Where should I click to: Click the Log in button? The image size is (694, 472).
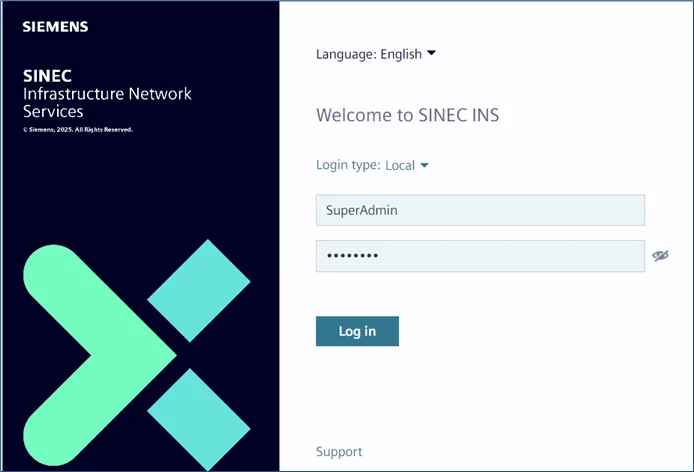pyautogui.click(x=357, y=331)
